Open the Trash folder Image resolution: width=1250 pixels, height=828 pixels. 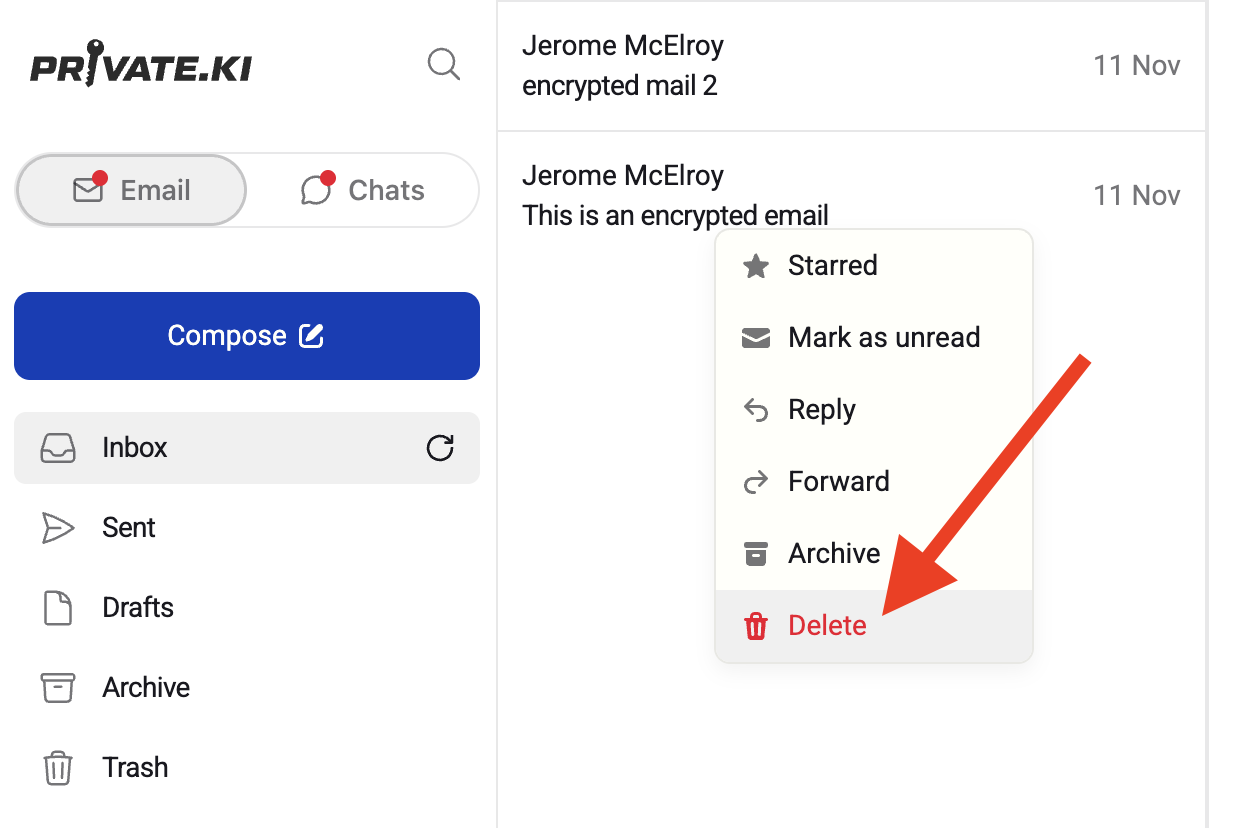134,768
